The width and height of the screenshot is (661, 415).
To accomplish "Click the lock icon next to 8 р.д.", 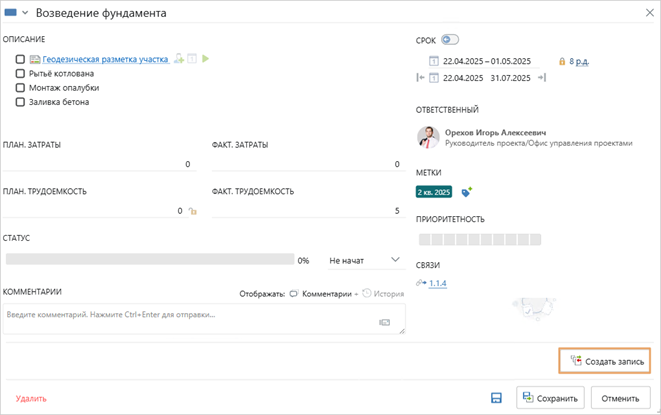I will (562, 61).
